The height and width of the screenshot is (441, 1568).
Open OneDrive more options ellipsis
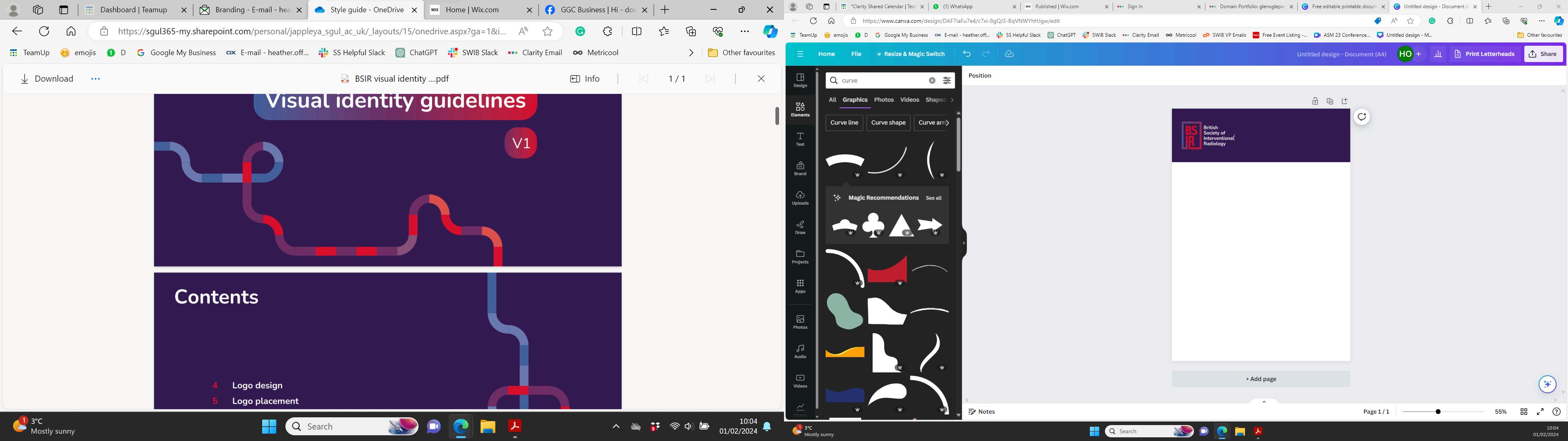click(x=95, y=78)
